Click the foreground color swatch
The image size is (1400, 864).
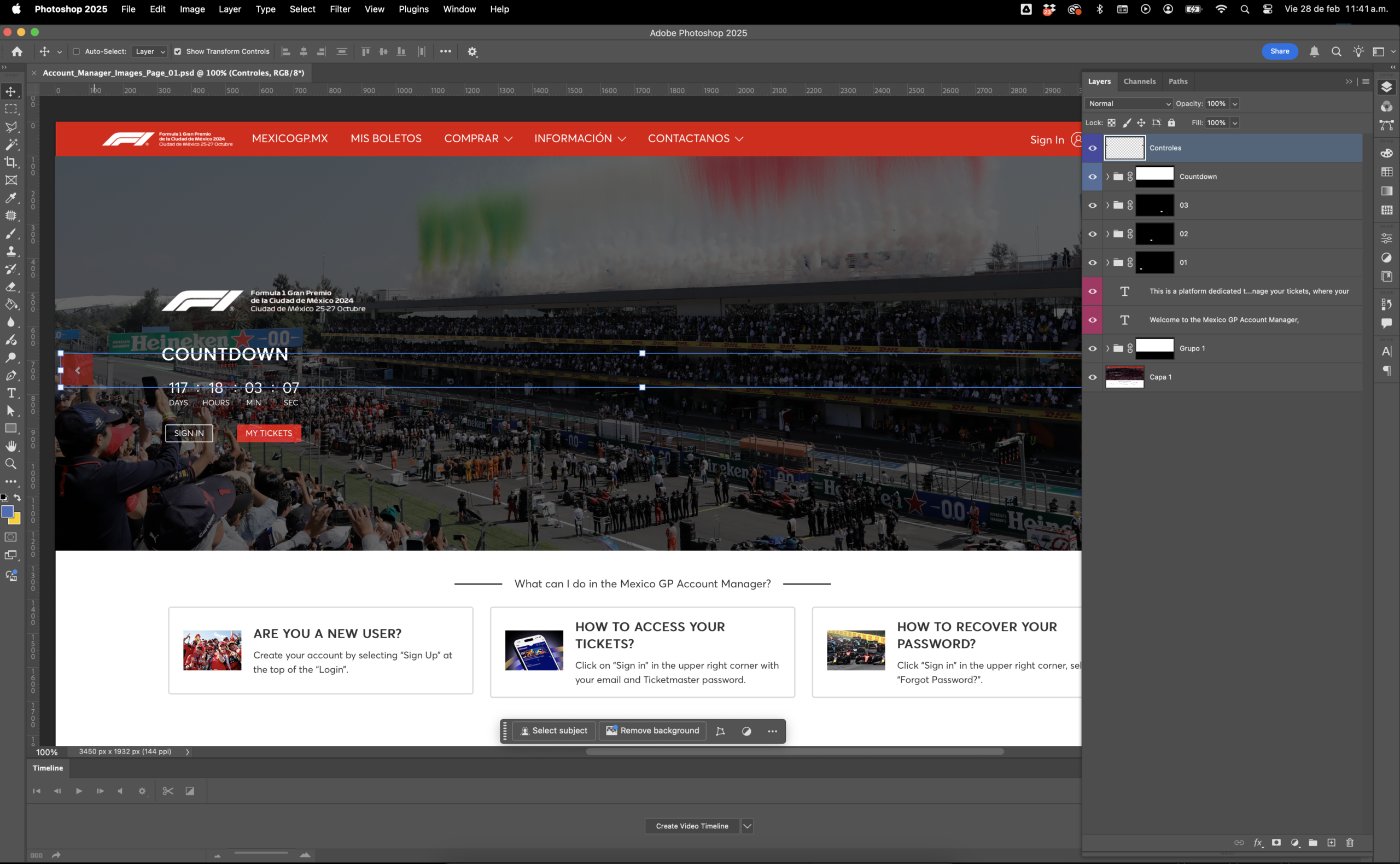click(x=8, y=511)
